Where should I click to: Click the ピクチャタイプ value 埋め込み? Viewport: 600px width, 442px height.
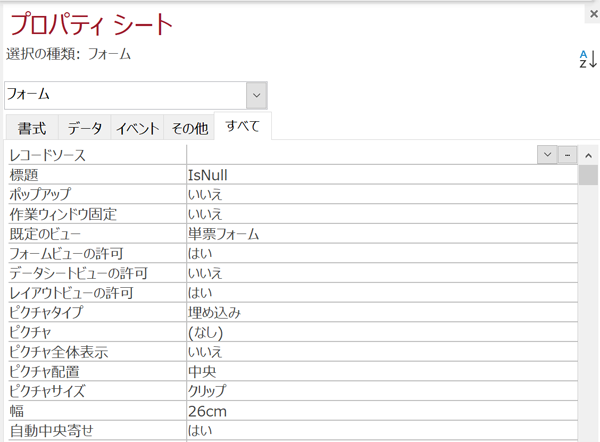[380, 313]
